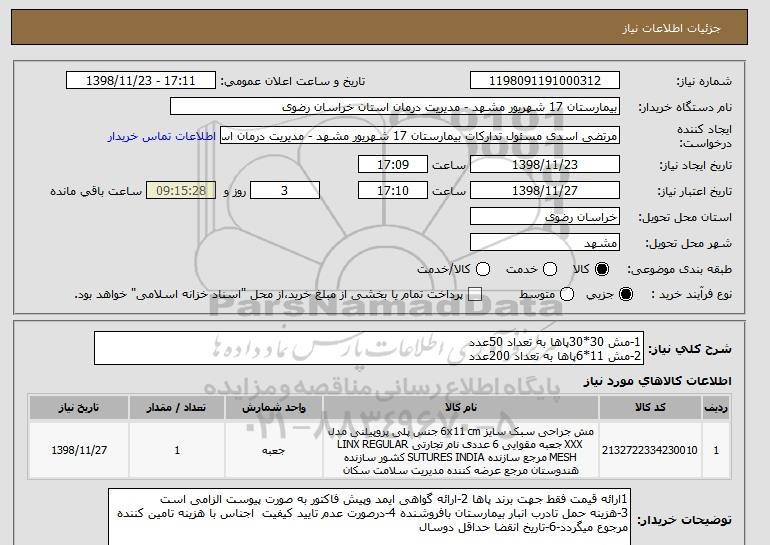Image resolution: width=770 pixels, height=545 pixels.
Task: Click the واحد شمارش column header
Action: click(274, 408)
